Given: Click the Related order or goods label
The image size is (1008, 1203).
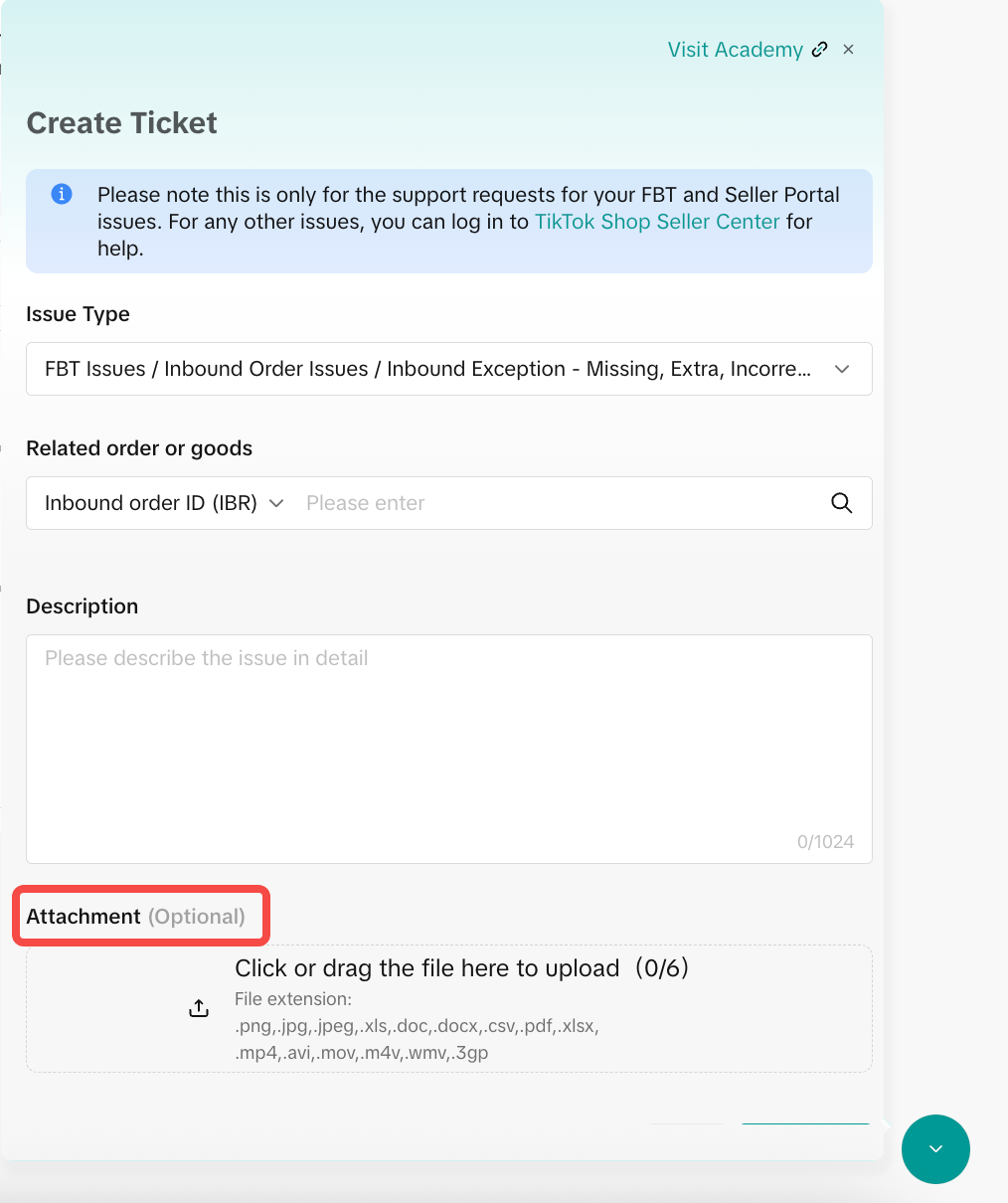Looking at the screenshot, I should (139, 448).
